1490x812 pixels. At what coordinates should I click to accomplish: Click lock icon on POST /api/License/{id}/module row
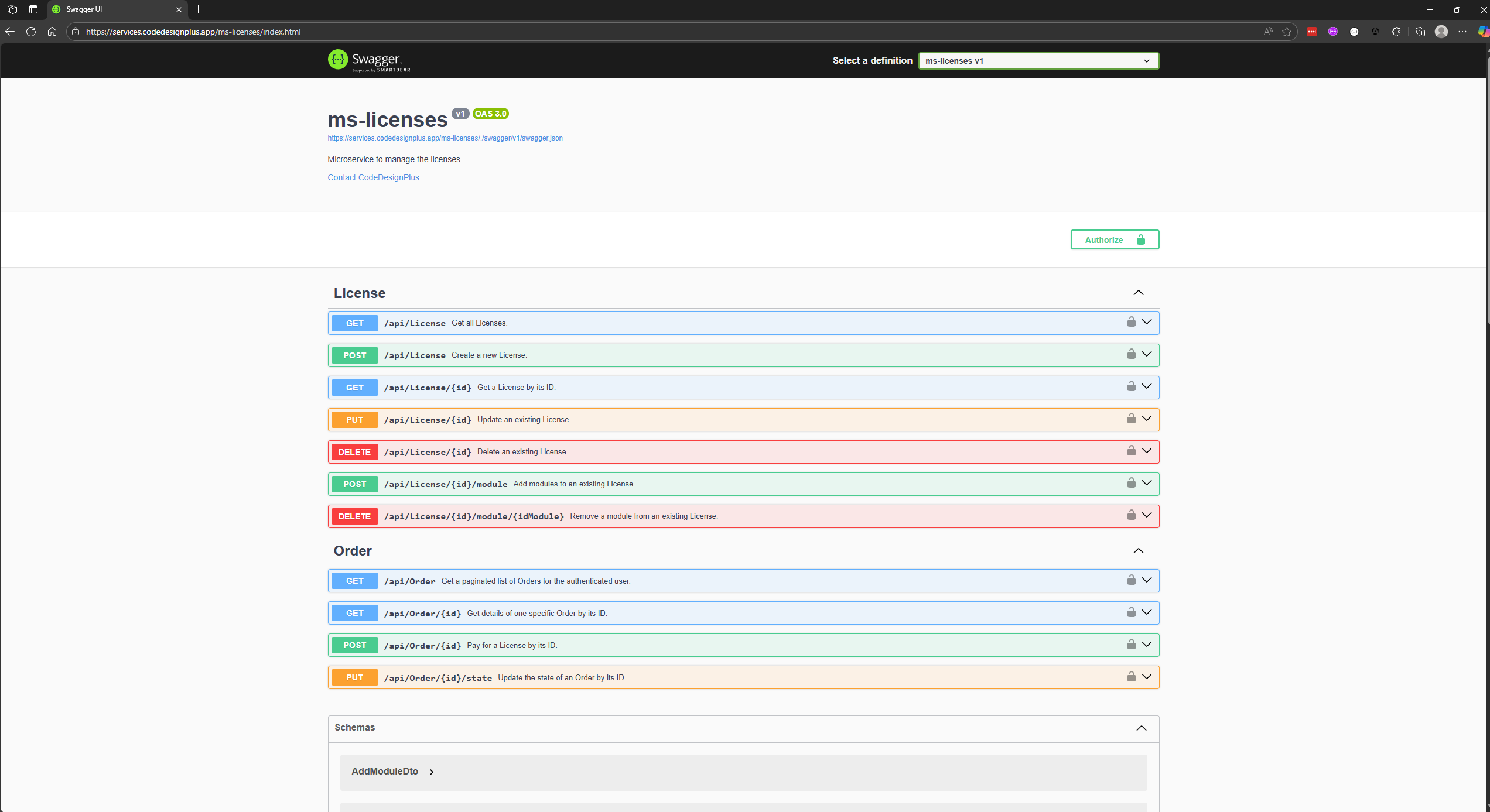tap(1131, 483)
